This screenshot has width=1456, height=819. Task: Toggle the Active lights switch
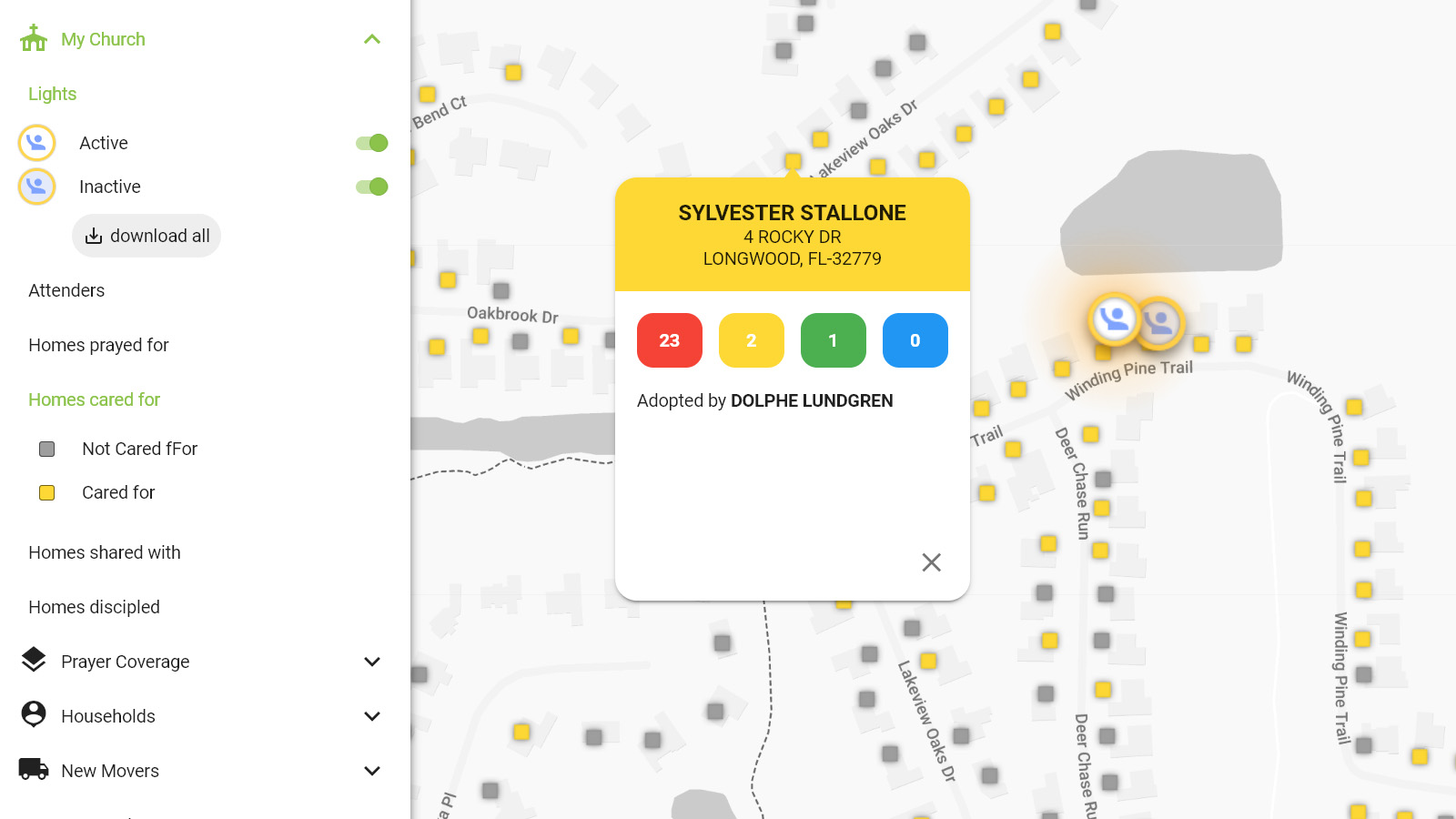coord(372,143)
